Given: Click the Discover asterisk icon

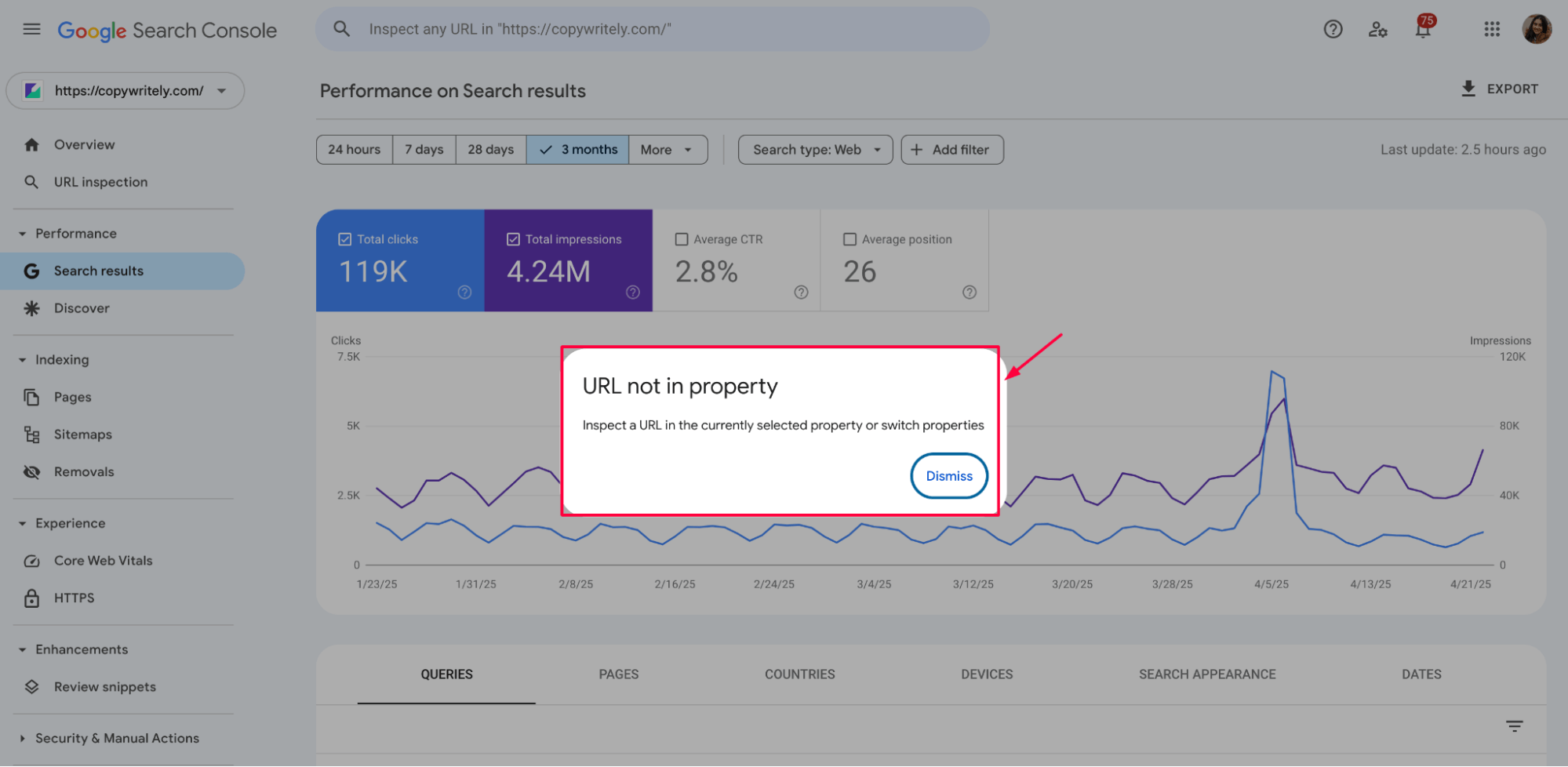Looking at the screenshot, I should tap(31, 308).
